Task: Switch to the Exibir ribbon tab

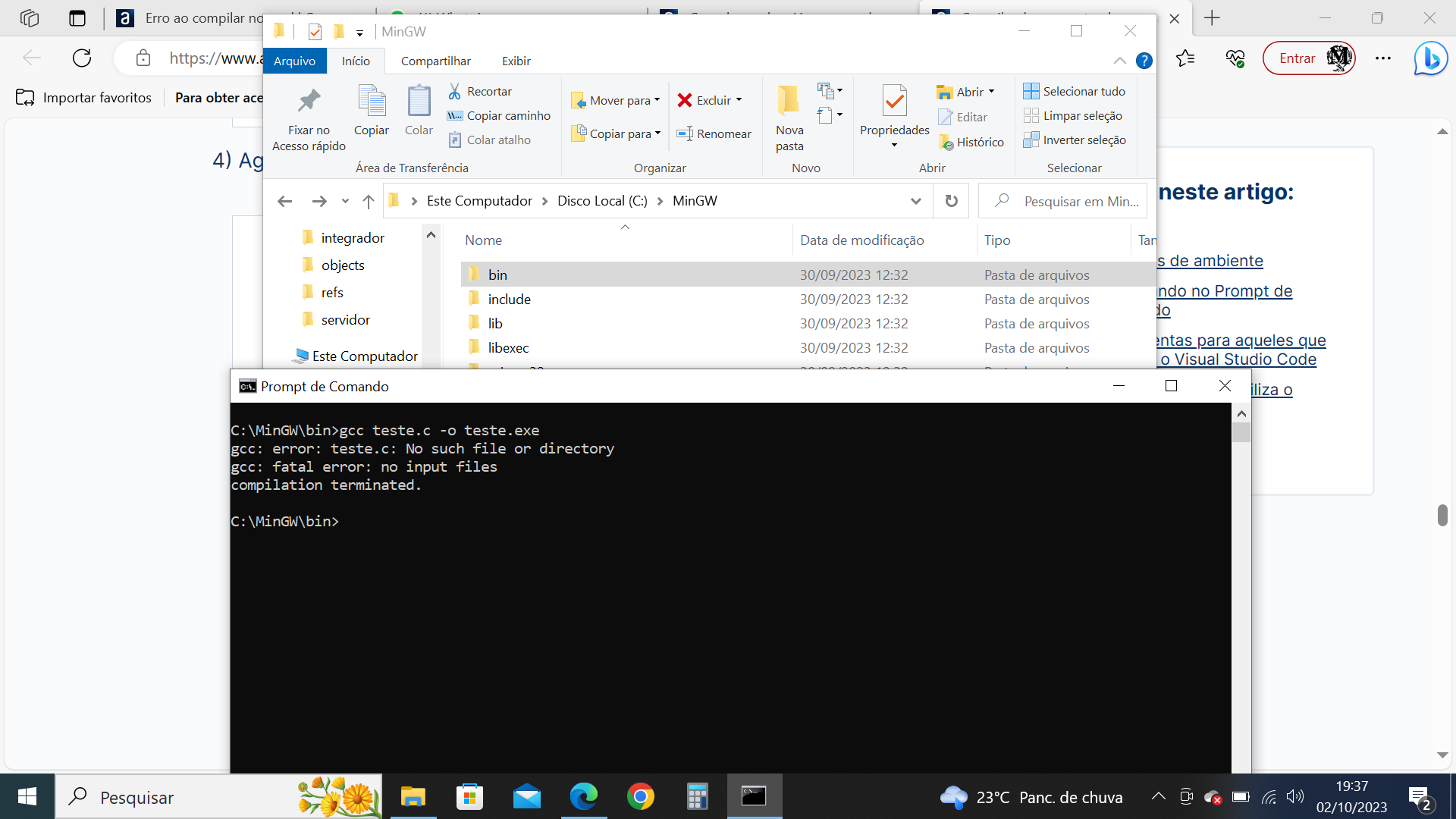Action: tap(516, 61)
